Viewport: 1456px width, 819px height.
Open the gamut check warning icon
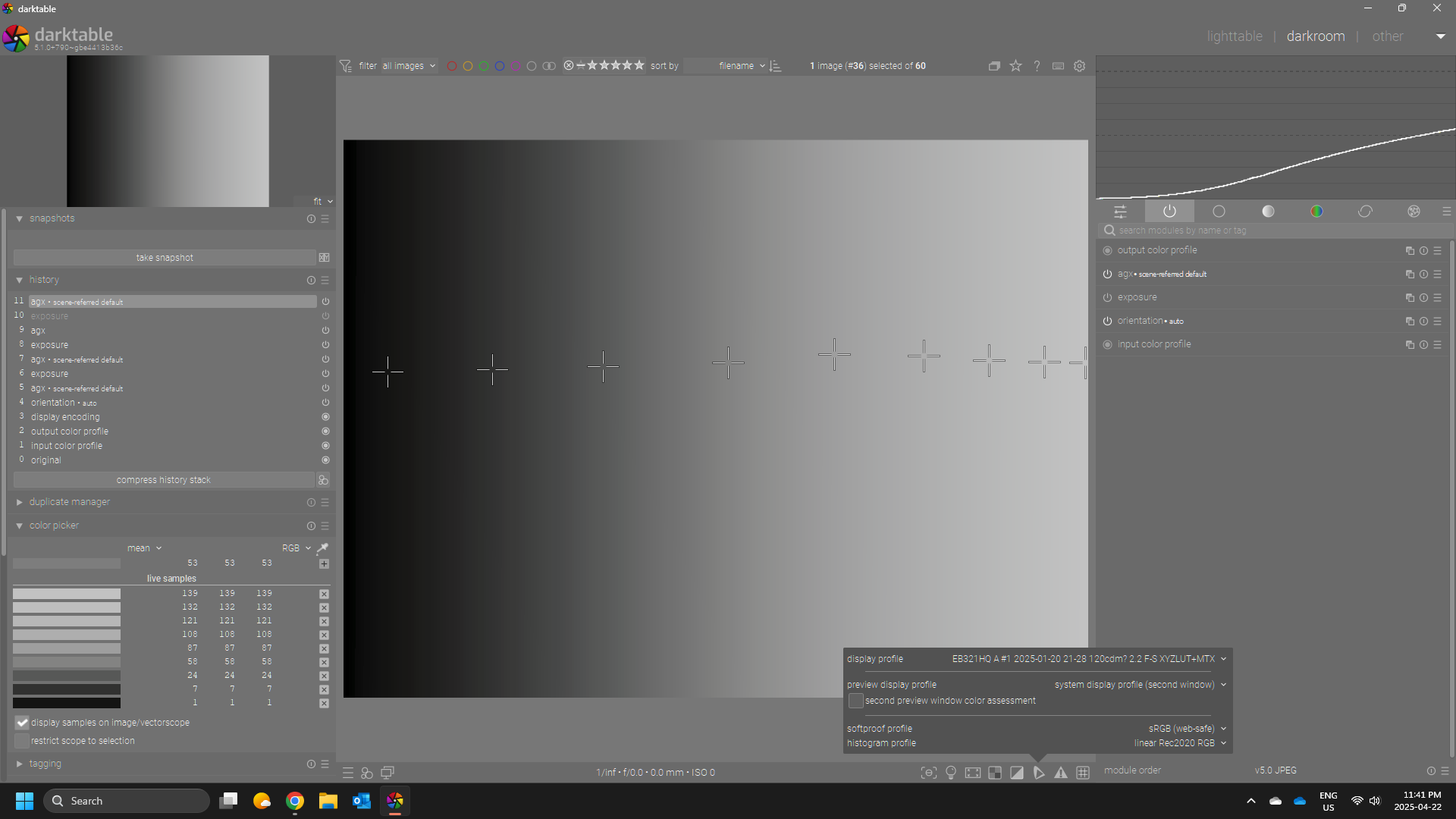pyautogui.click(x=1061, y=773)
